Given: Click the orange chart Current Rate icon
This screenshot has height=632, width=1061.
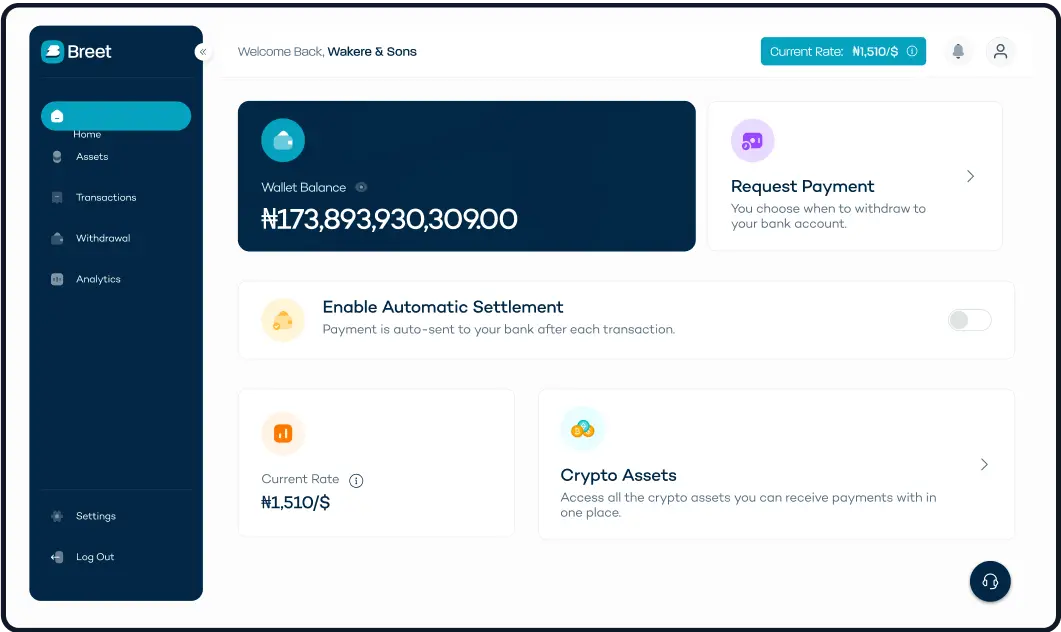Looking at the screenshot, I should click(x=283, y=433).
